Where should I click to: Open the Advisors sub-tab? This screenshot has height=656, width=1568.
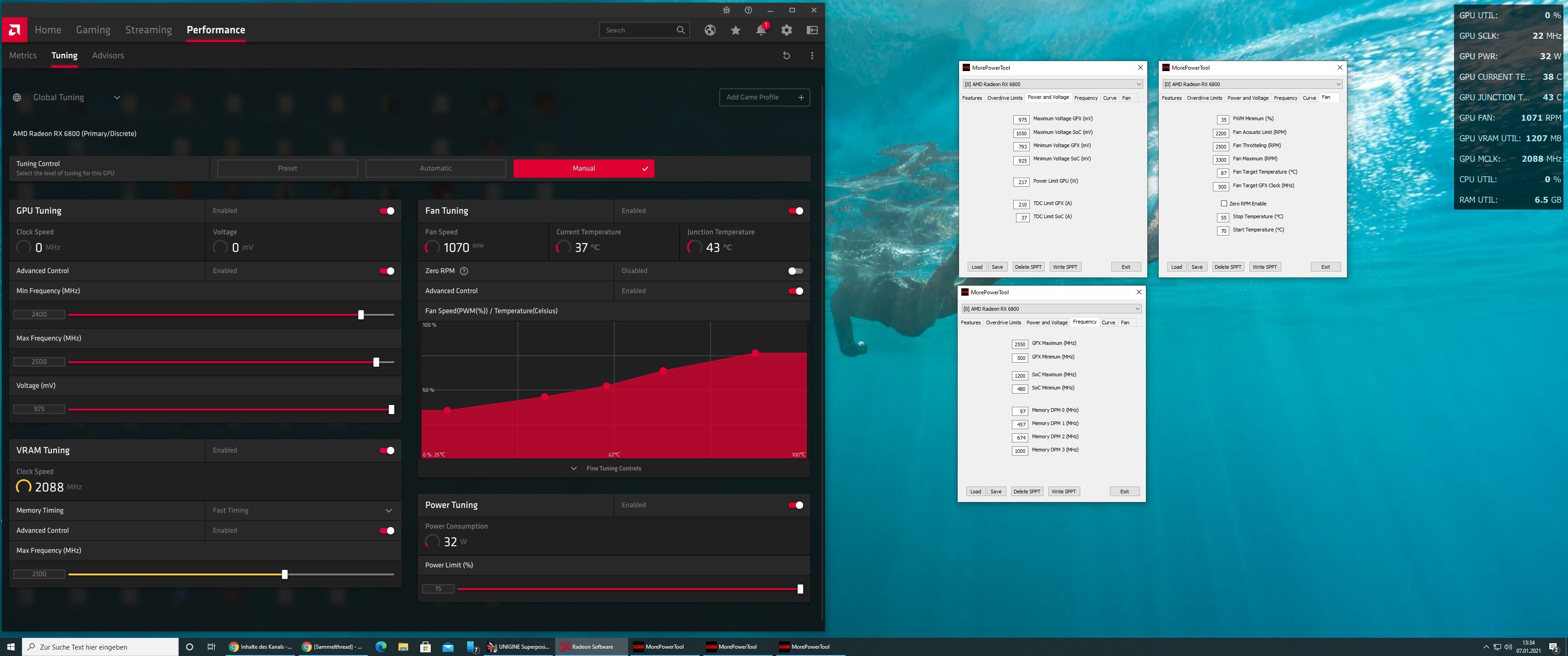(108, 56)
